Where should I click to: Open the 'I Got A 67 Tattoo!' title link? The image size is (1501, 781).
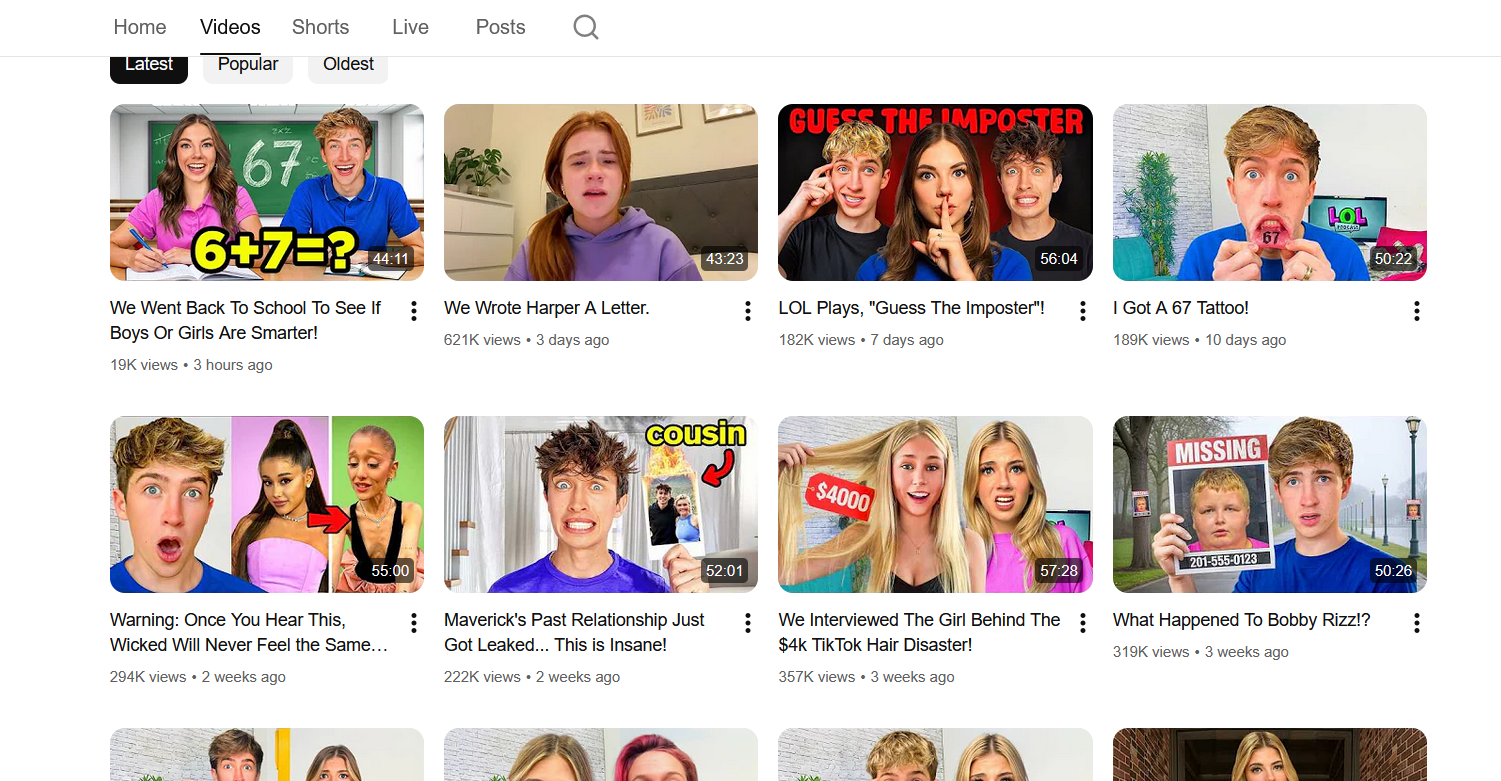(x=1181, y=308)
